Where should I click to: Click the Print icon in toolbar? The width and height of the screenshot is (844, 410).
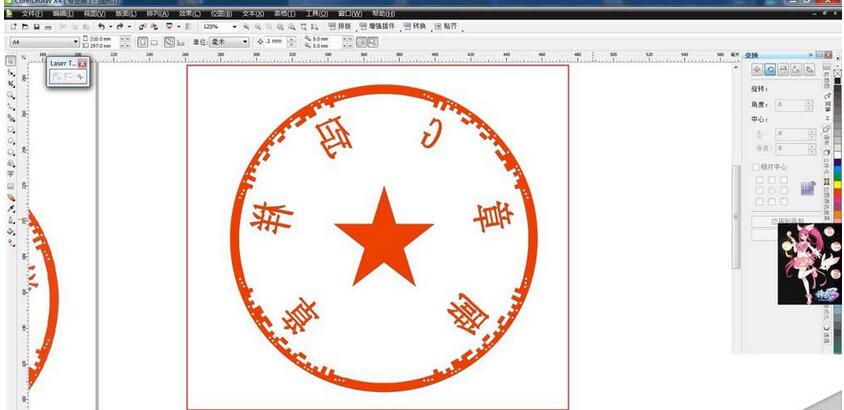(x=48, y=26)
